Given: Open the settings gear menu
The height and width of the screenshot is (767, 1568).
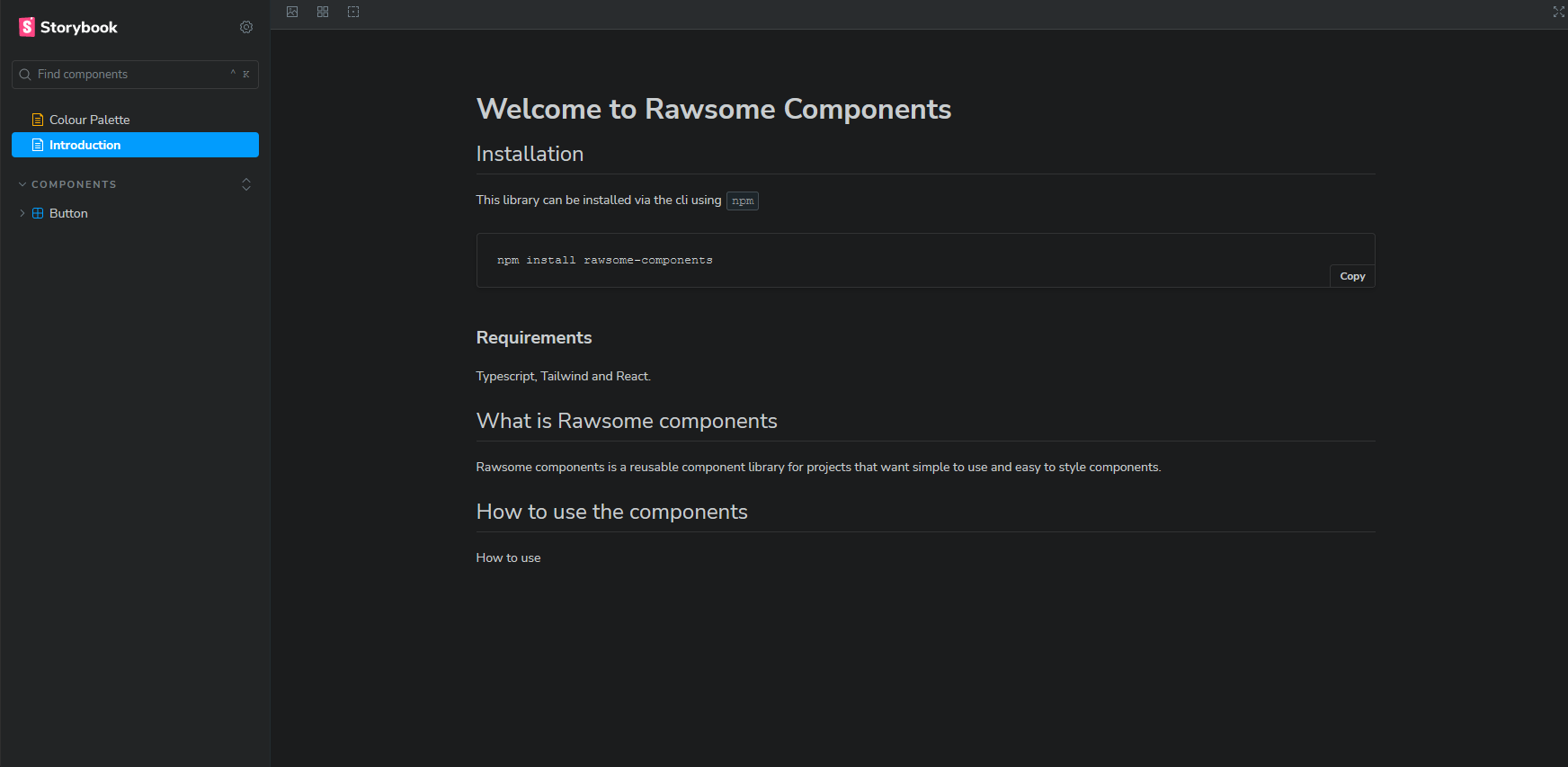Looking at the screenshot, I should 246,27.
